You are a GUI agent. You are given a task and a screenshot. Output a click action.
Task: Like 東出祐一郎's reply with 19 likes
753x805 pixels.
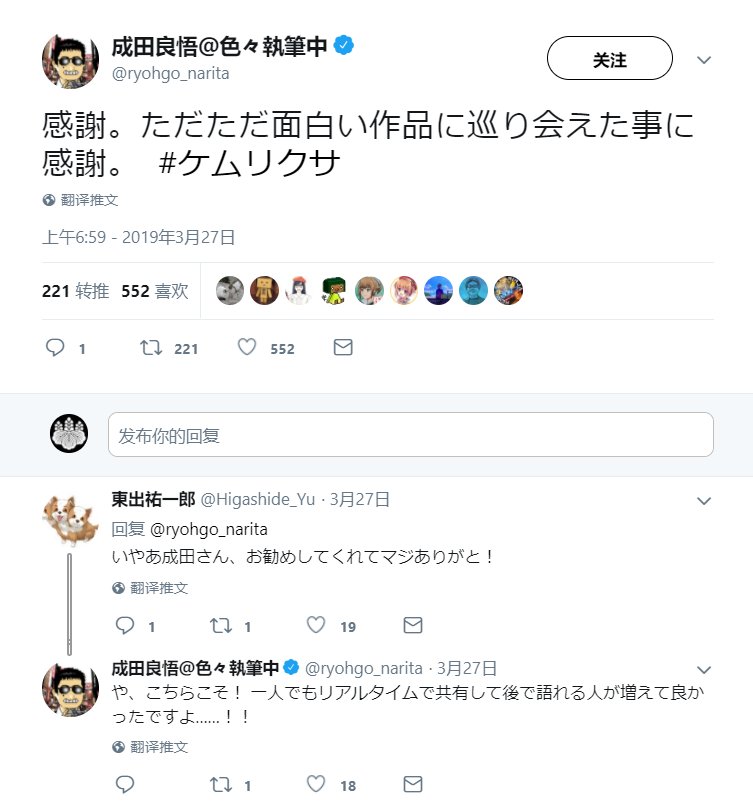coord(316,626)
